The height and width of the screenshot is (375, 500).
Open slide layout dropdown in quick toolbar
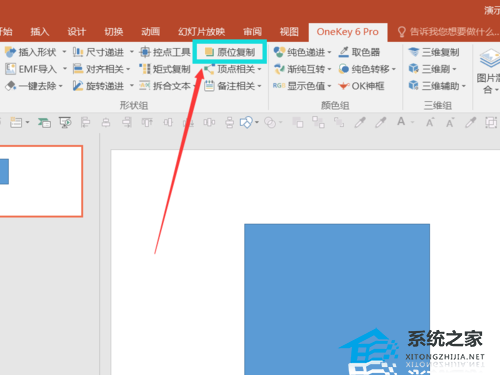pyautogui.click(x=27, y=123)
